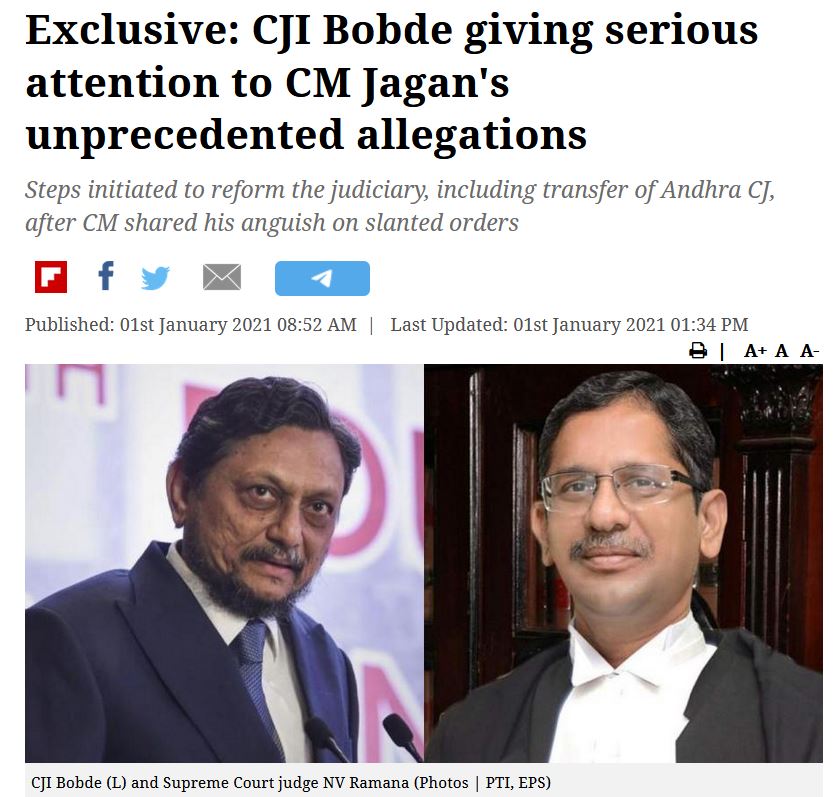
Task: Click the italic subheadline about judiciary reform
Action: click(x=400, y=206)
